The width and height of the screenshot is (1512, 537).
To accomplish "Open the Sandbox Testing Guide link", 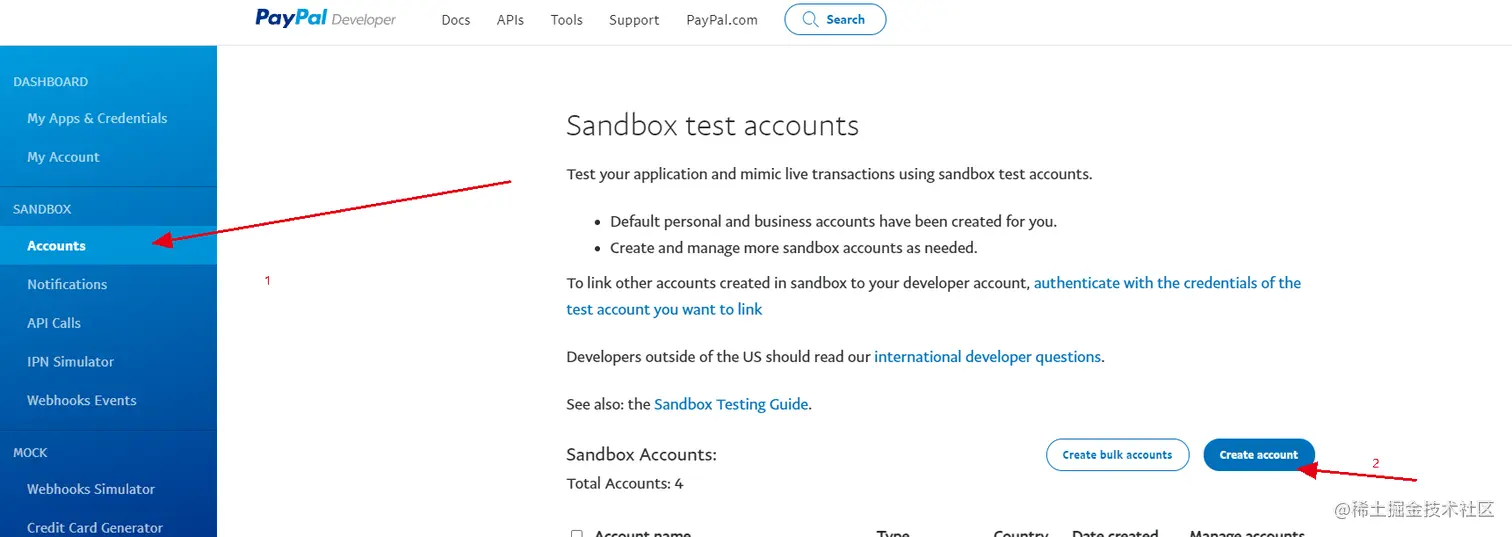I will click(x=731, y=405).
